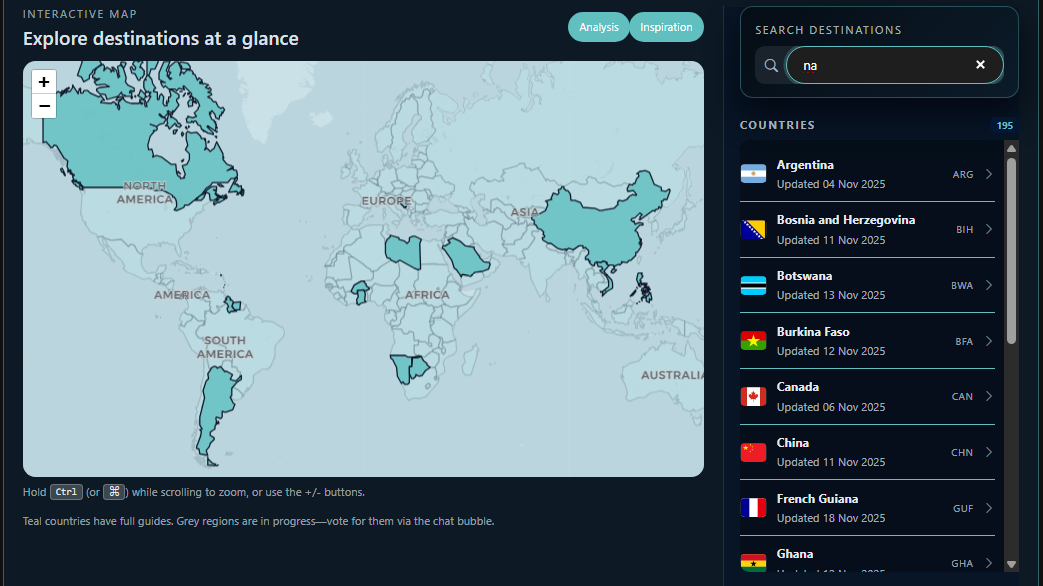Click the 195 countries count badge
The width and height of the screenshot is (1043, 586).
tap(1004, 125)
